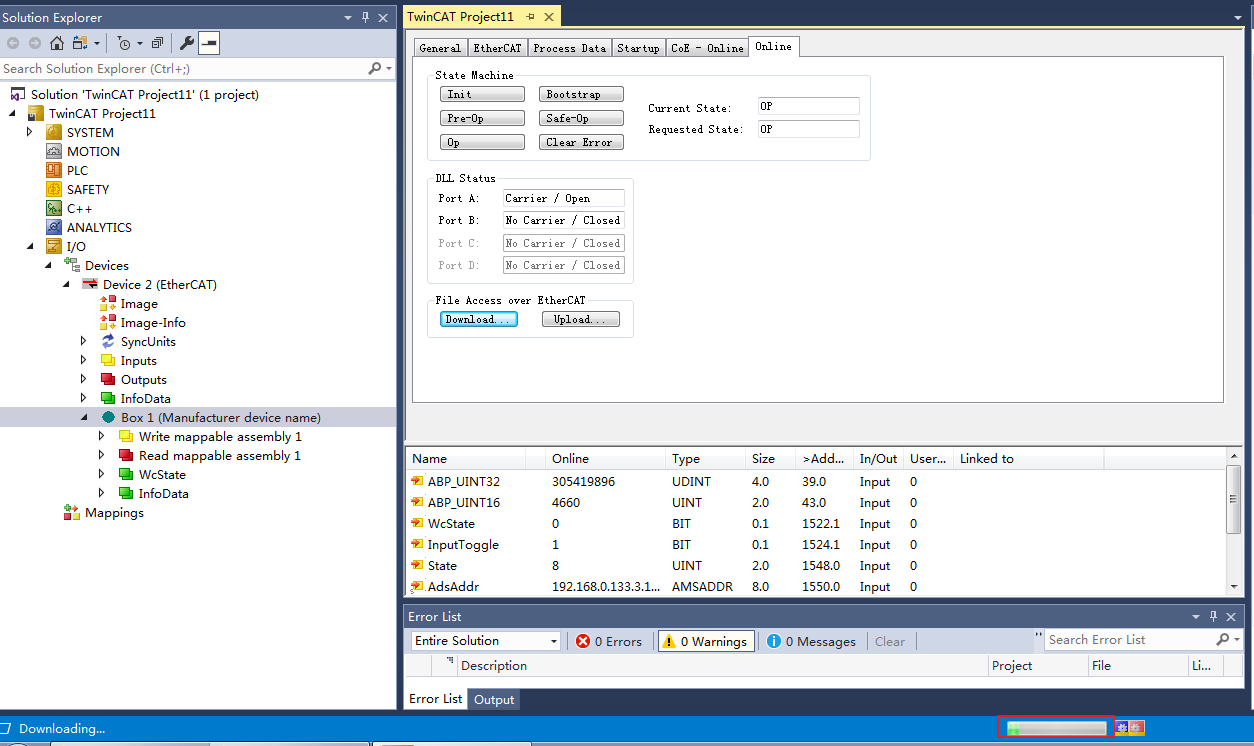Expand the Inputs tree node
The height and width of the screenshot is (746, 1254).
84,360
